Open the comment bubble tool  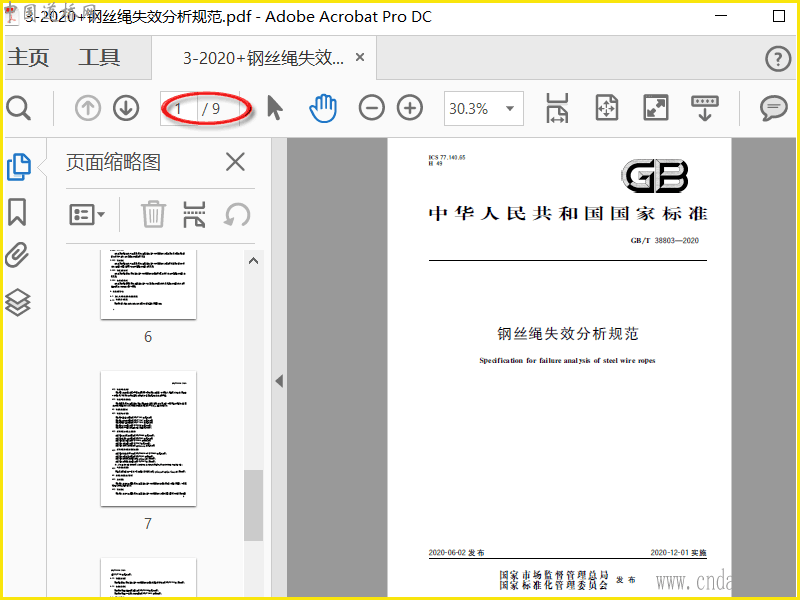tap(773, 108)
